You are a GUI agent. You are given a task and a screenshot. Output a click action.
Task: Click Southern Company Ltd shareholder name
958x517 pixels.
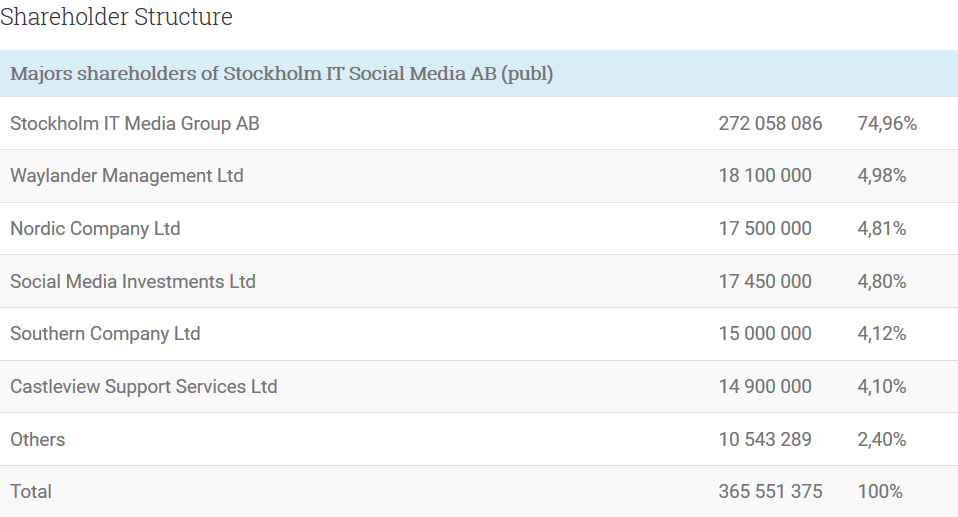pos(105,334)
